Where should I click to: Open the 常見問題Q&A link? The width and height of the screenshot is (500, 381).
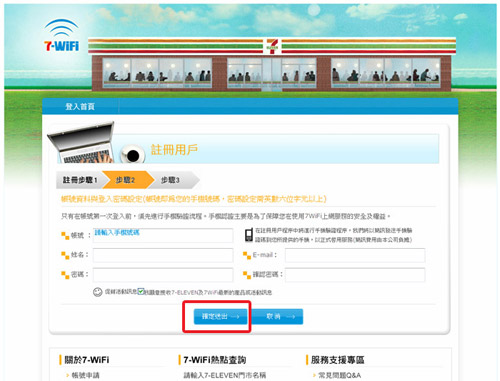pos(340,375)
